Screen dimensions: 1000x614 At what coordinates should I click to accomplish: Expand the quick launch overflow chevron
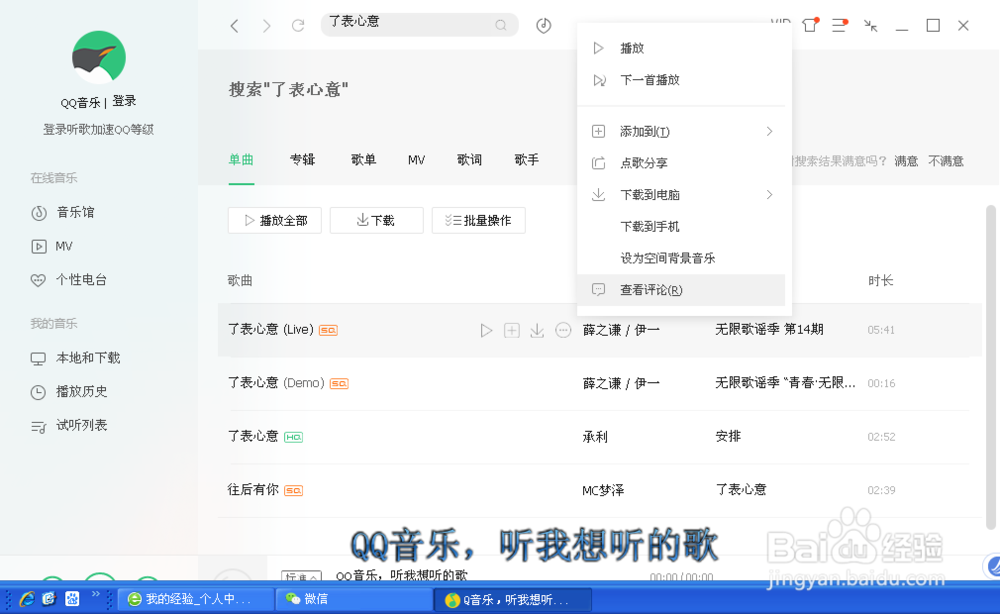pos(96,594)
